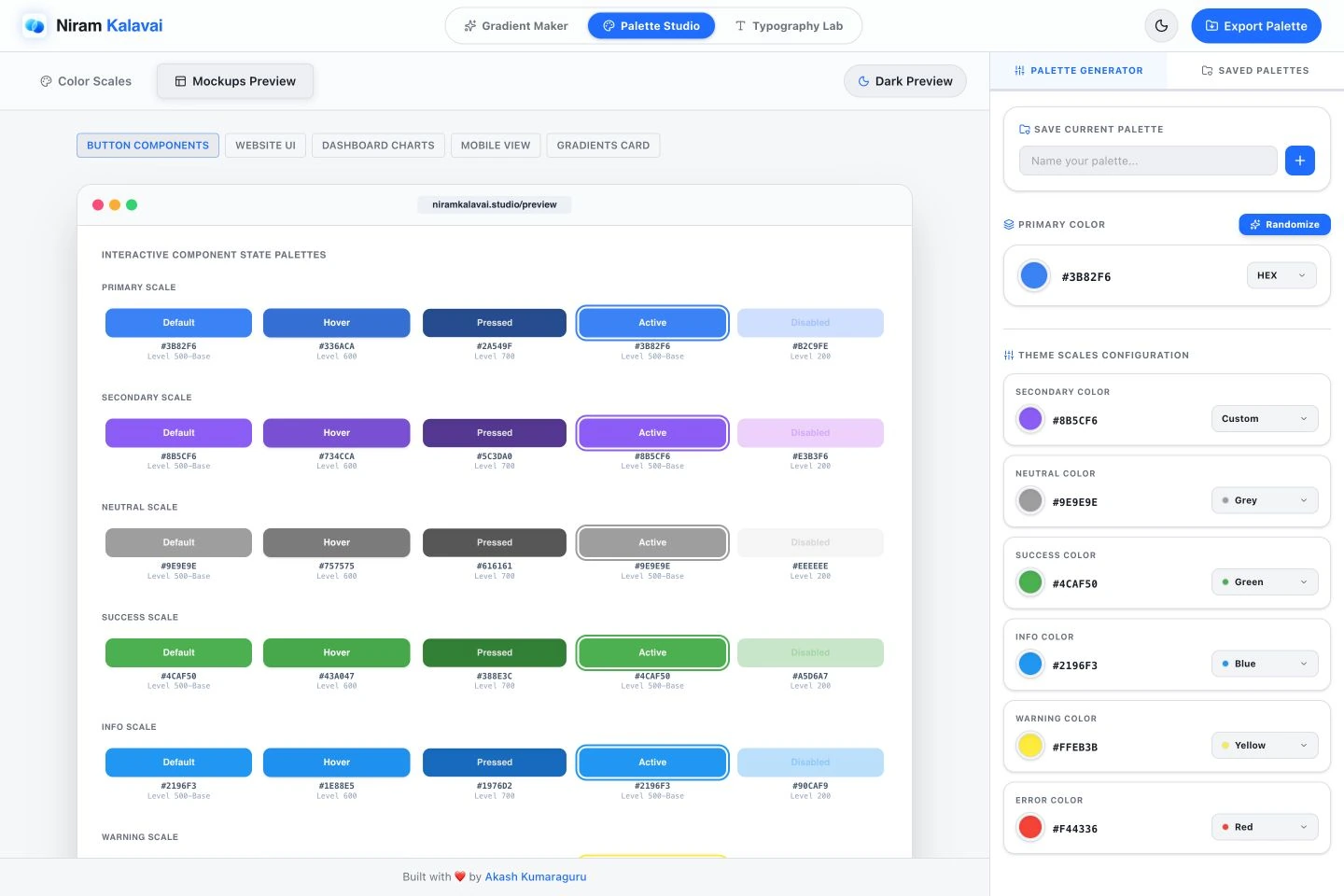Open the Secondary Color Custom dropdown
Screen dimensions: 1344x896
[x=1265, y=419]
